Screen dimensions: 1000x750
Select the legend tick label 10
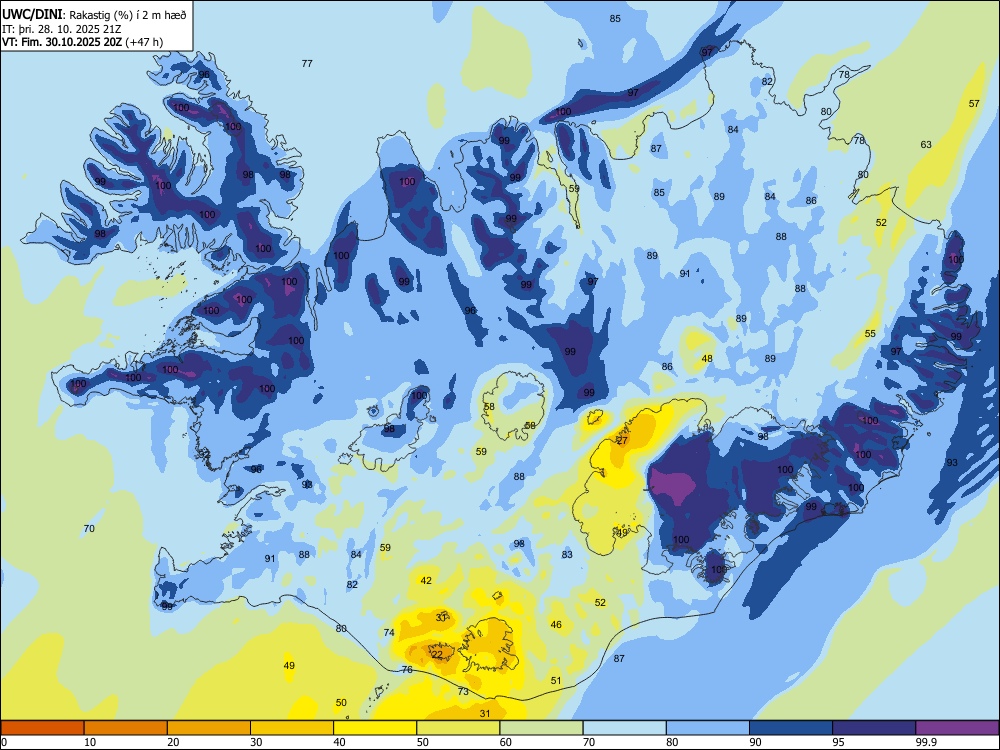[x=90, y=742]
